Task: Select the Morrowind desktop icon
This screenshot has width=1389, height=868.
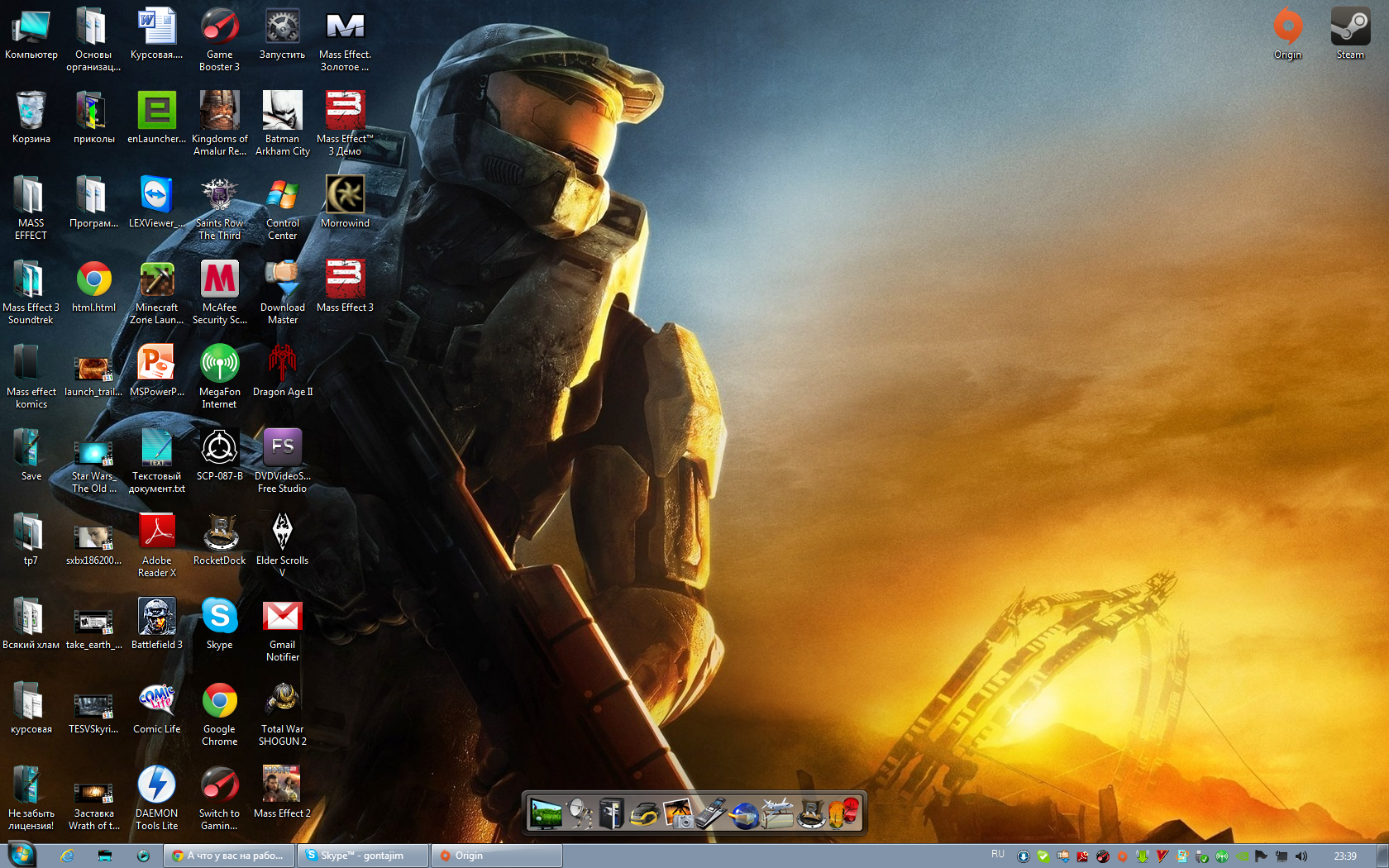Action: click(346, 202)
